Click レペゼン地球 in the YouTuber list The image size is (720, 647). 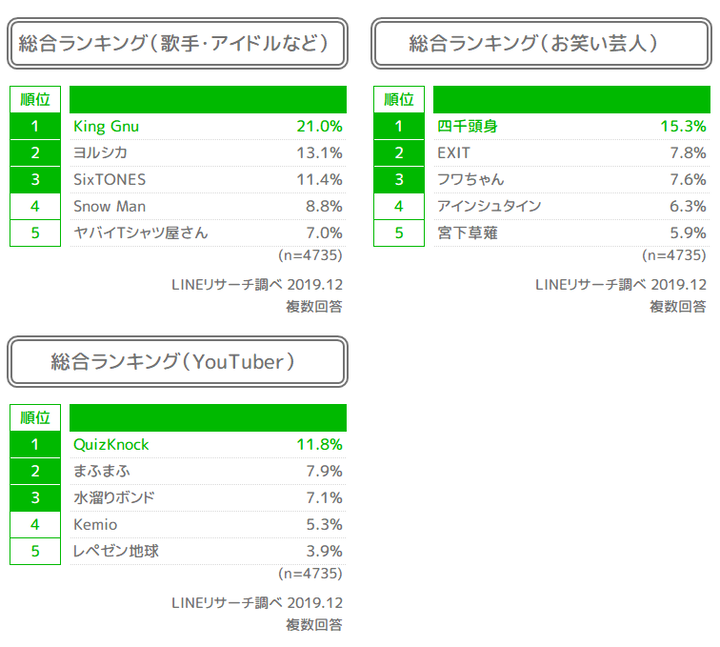(116, 551)
